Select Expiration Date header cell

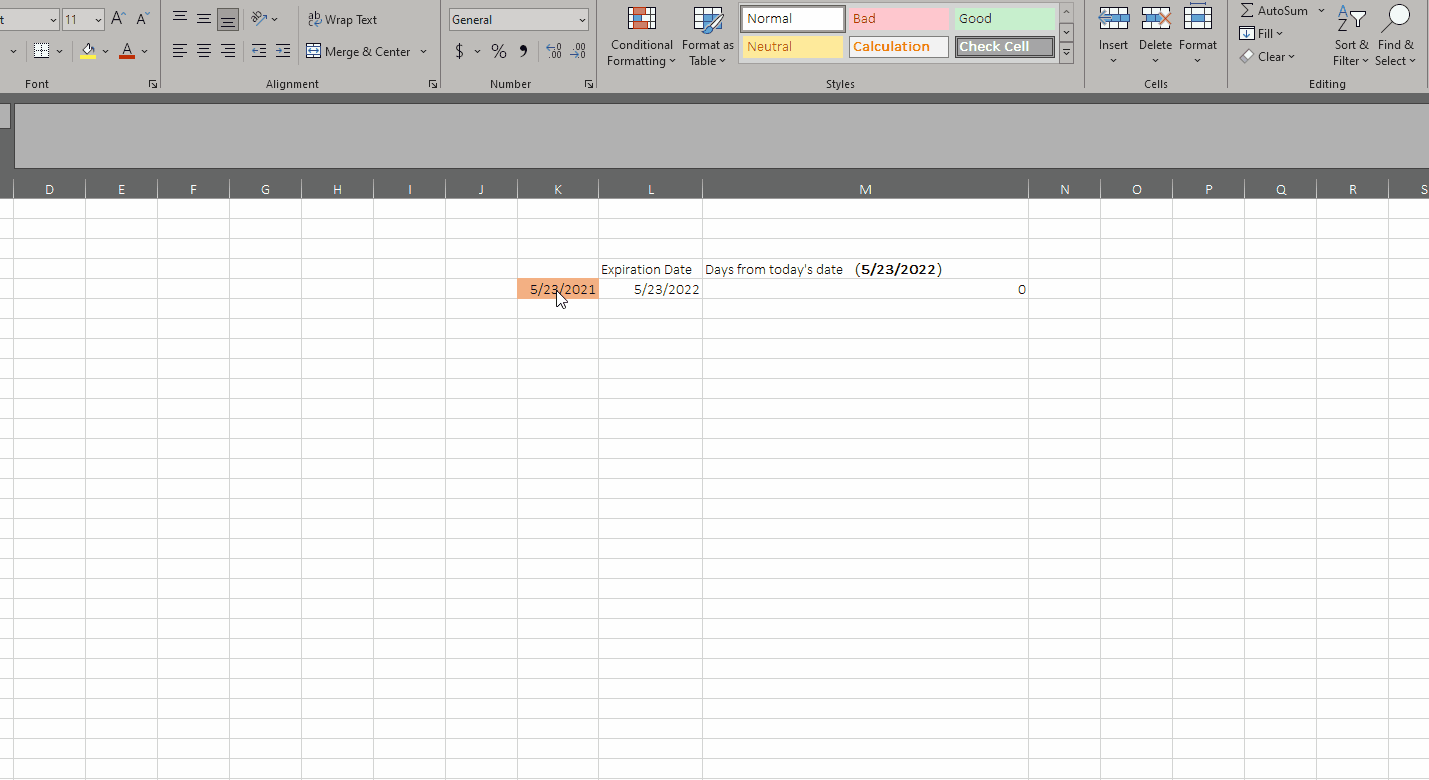point(650,269)
